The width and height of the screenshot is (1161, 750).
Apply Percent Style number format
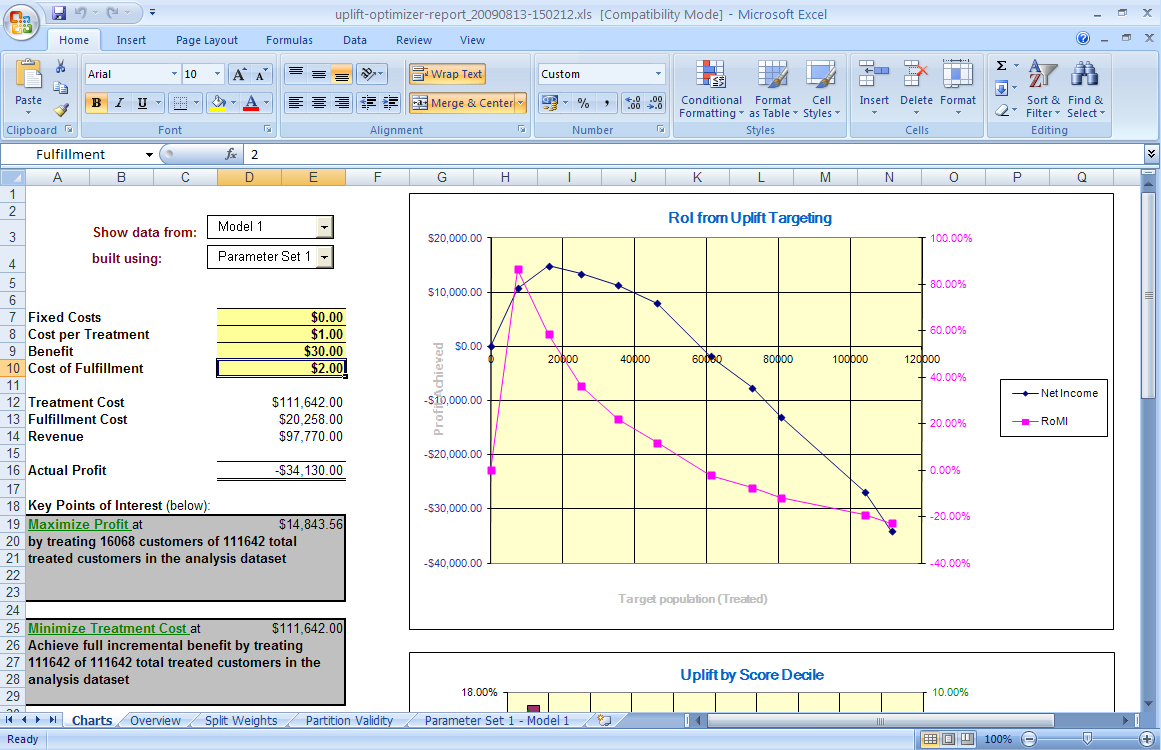point(583,103)
